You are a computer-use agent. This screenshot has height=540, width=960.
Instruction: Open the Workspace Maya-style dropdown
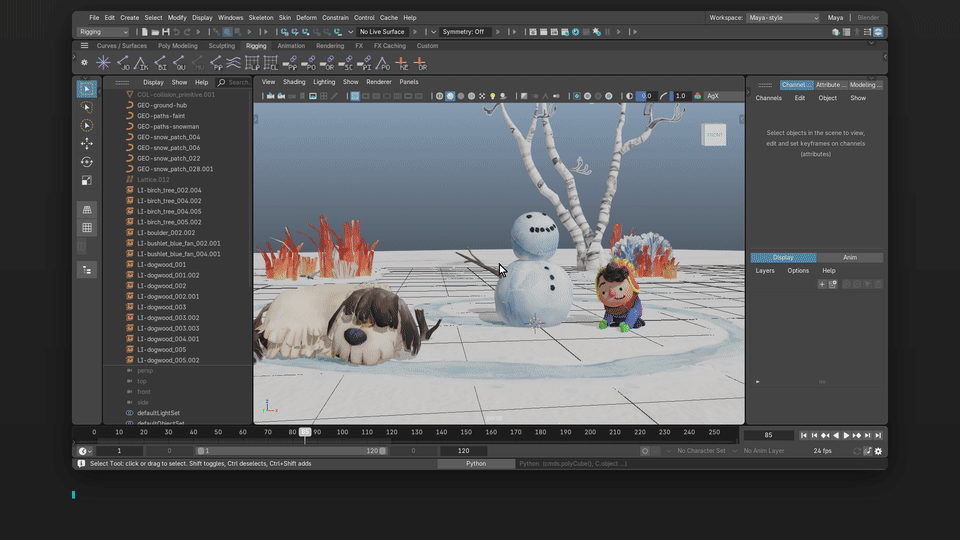[x=783, y=18]
